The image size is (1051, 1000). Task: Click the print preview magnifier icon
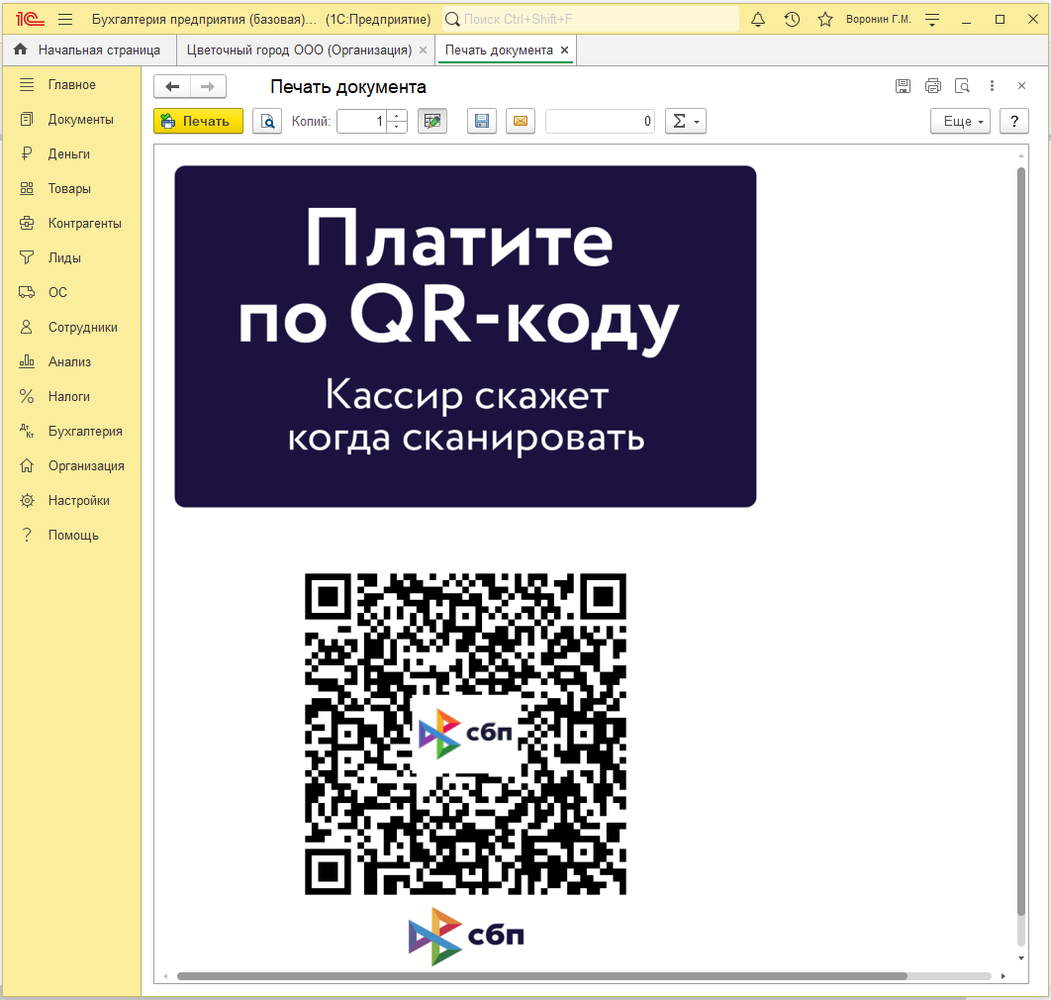(267, 121)
